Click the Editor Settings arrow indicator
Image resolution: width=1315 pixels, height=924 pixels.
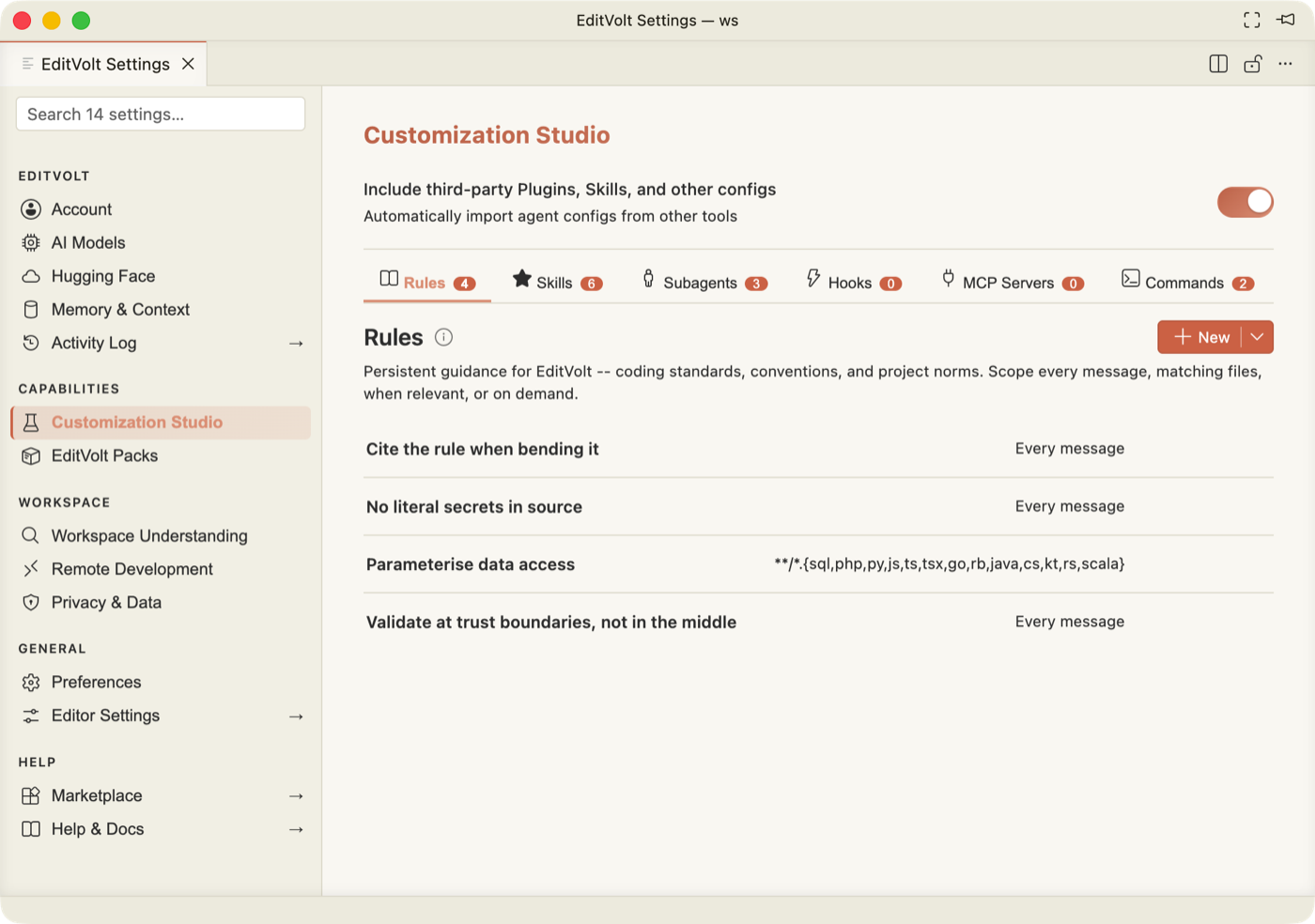coord(296,716)
